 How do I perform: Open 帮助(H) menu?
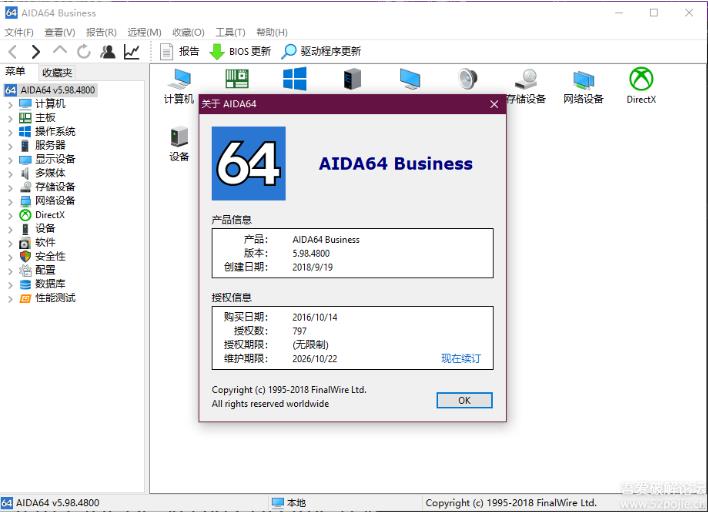pos(272,32)
